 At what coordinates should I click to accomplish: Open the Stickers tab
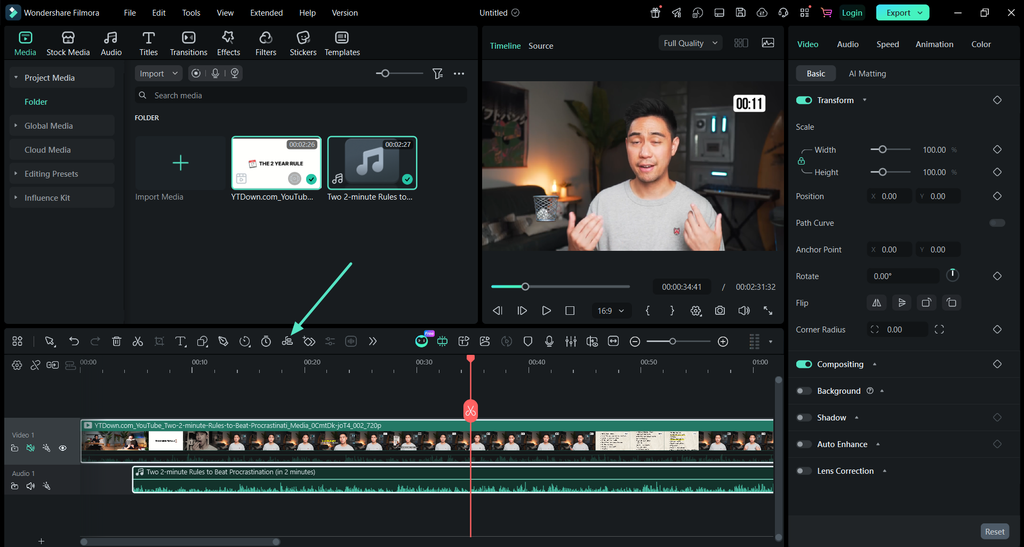pos(303,44)
